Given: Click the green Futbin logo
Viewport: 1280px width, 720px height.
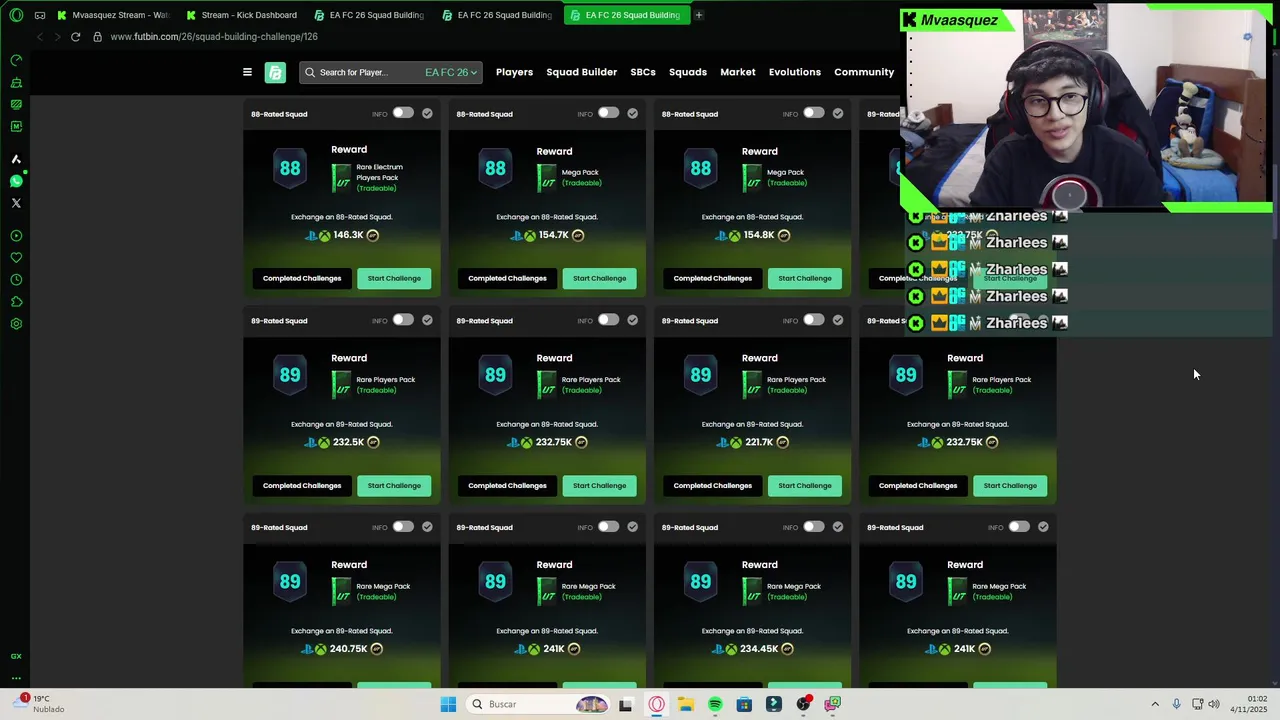Looking at the screenshot, I should point(275,72).
